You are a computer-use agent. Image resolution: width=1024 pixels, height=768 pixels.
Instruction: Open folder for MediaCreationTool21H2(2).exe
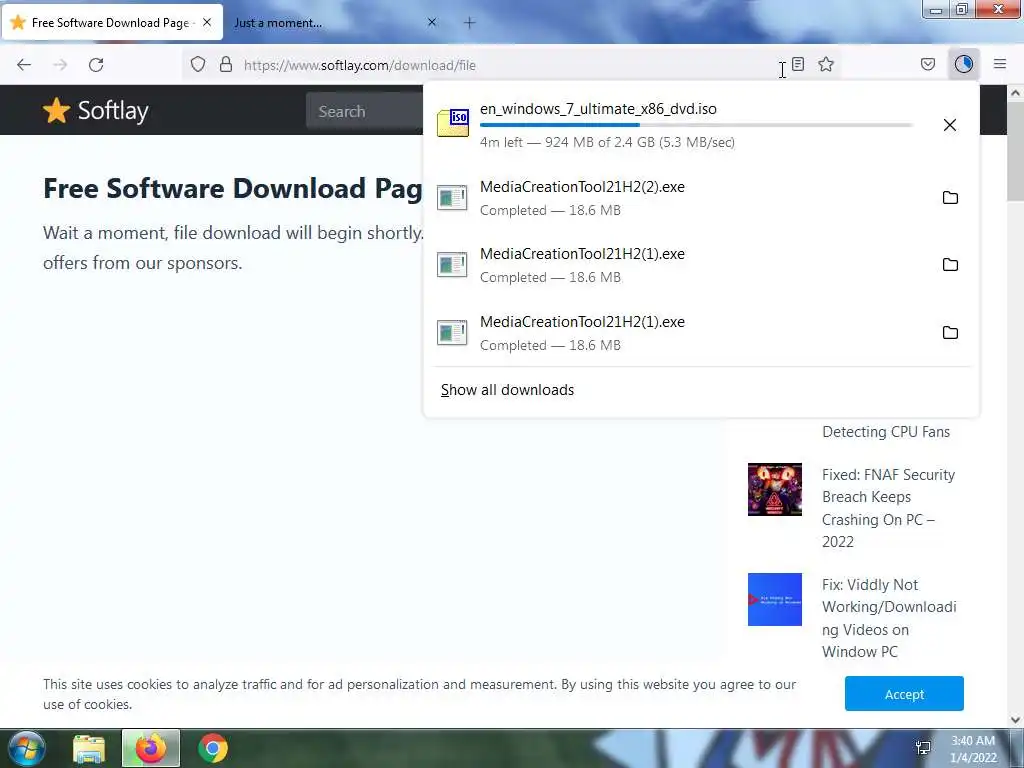[950, 198]
